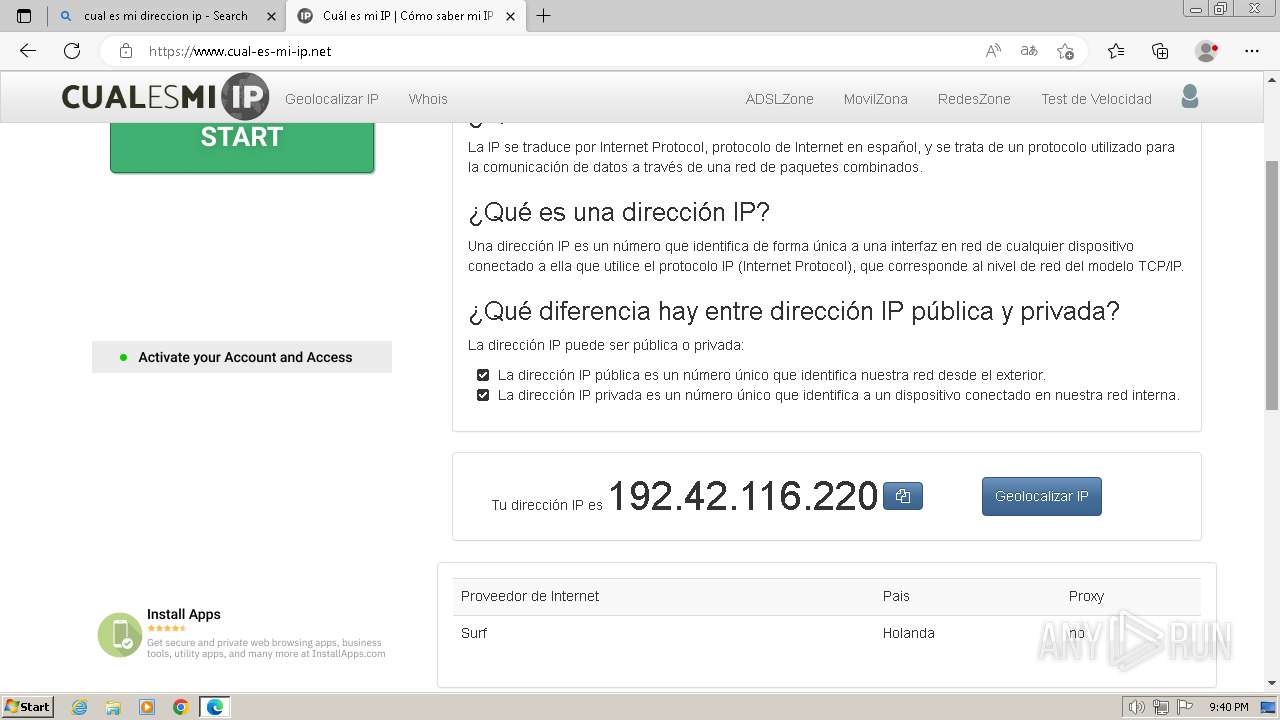Screen dimensions: 1280x720
Task: Open browser Settings and more menu
Action: point(1252,51)
